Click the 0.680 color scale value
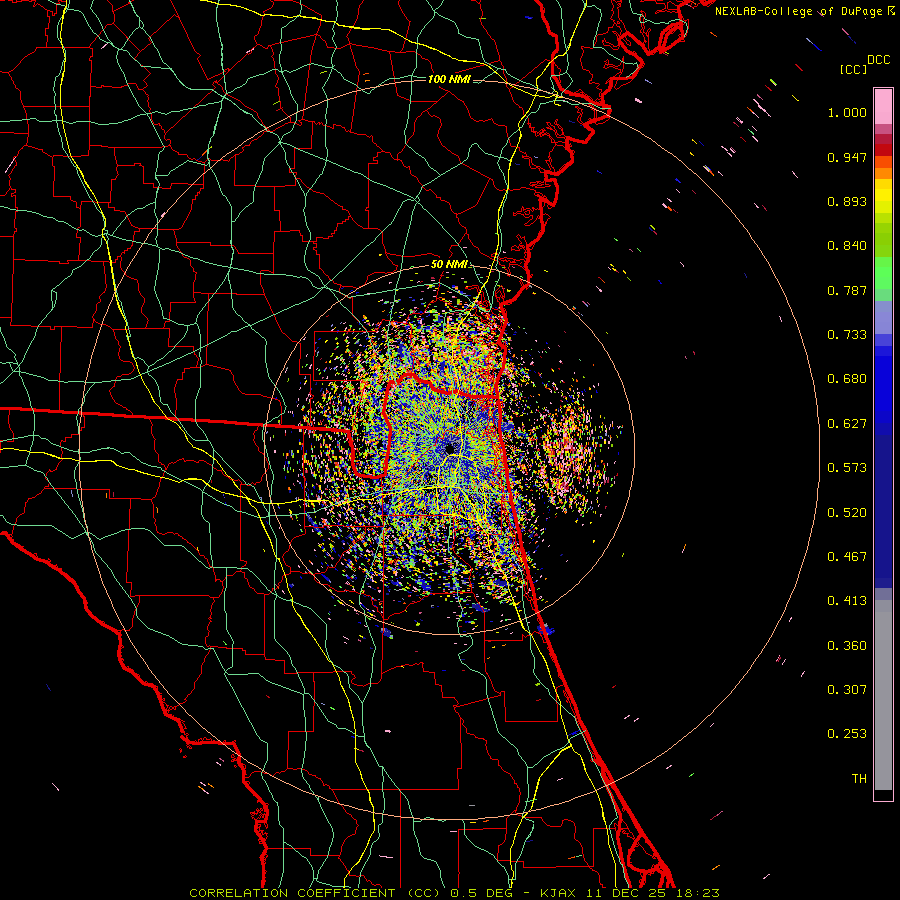This screenshot has height=900, width=900. (847, 379)
